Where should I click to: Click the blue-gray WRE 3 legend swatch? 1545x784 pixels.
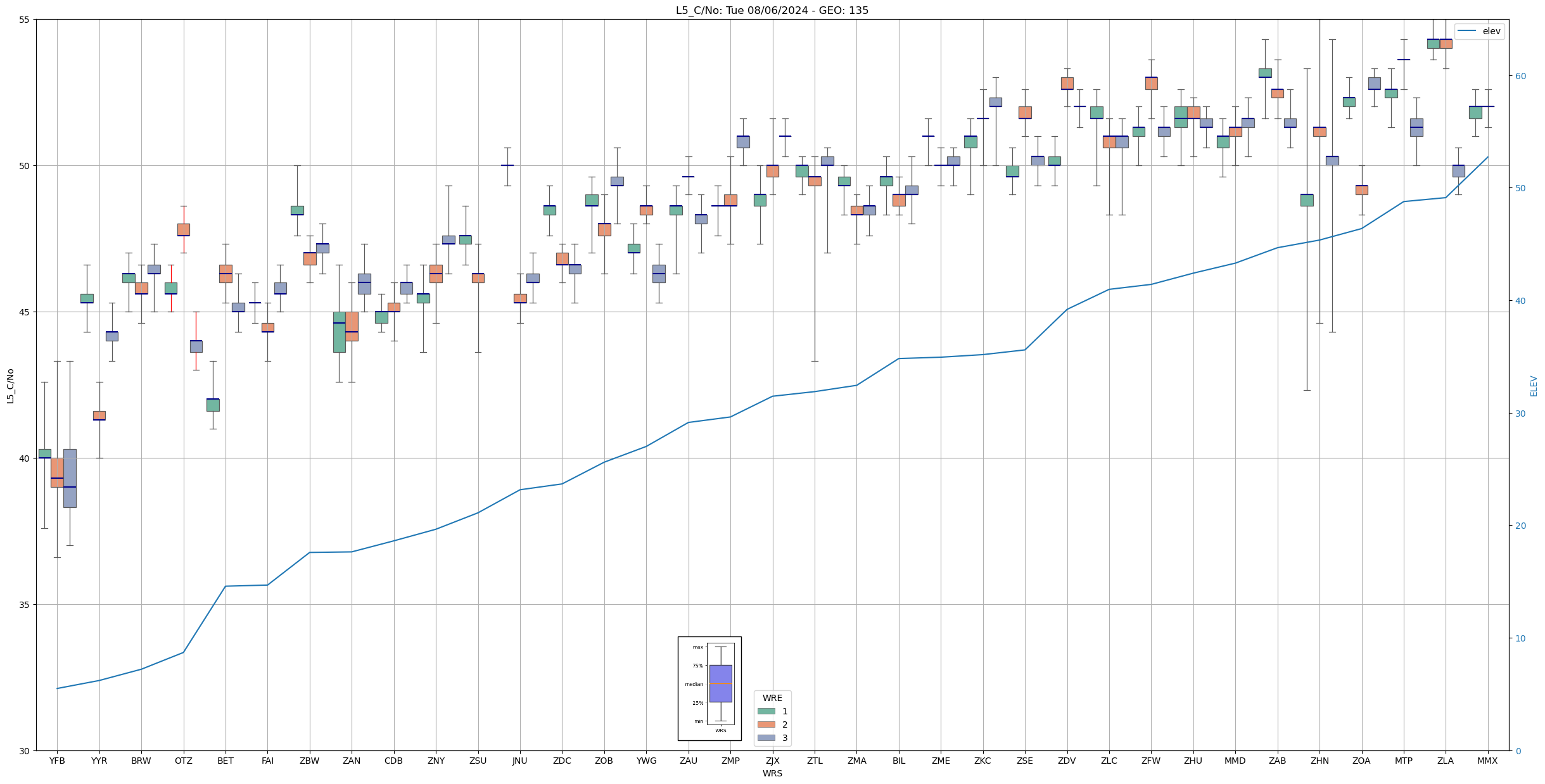[766, 738]
